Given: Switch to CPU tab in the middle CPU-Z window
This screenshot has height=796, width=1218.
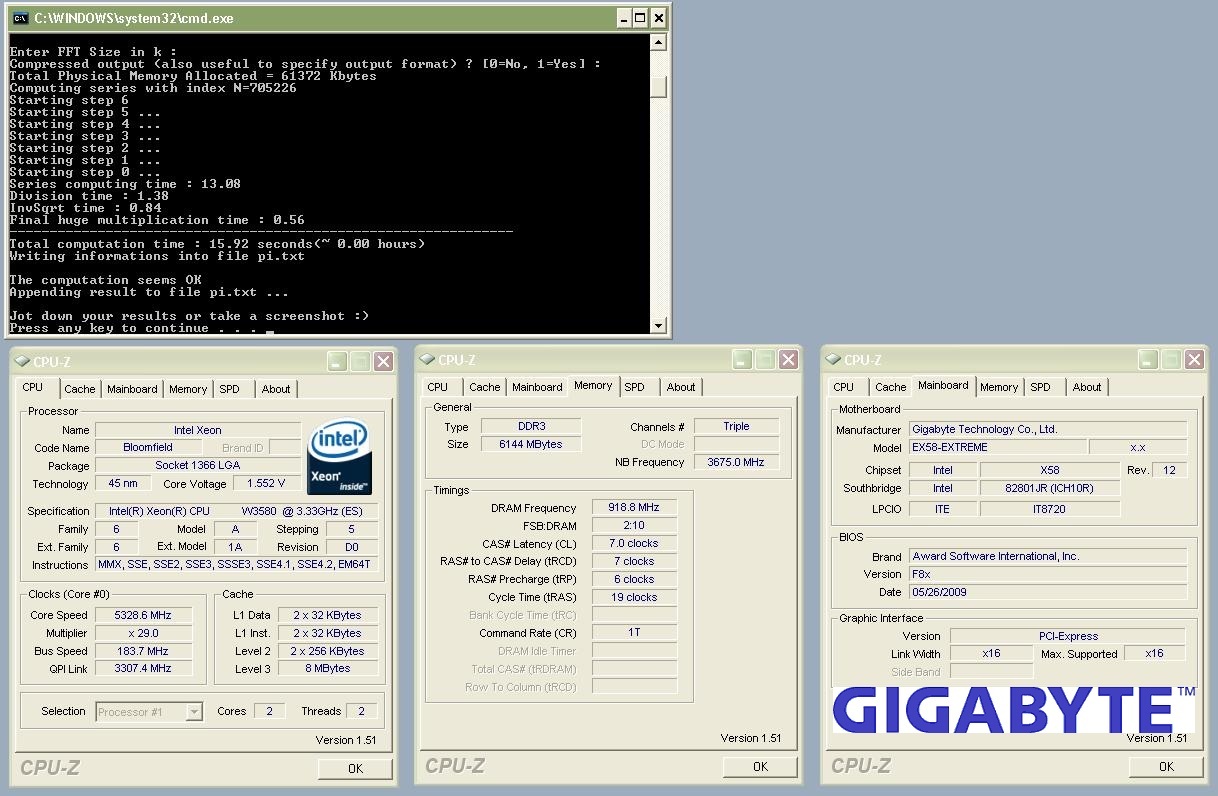Looking at the screenshot, I should click(438, 387).
